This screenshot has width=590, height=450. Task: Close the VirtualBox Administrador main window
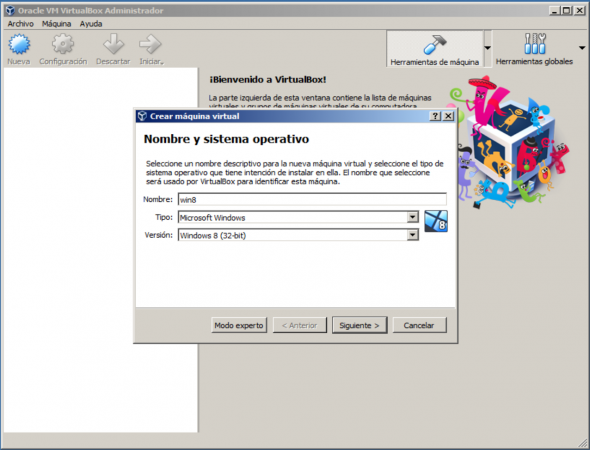pos(579,11)
